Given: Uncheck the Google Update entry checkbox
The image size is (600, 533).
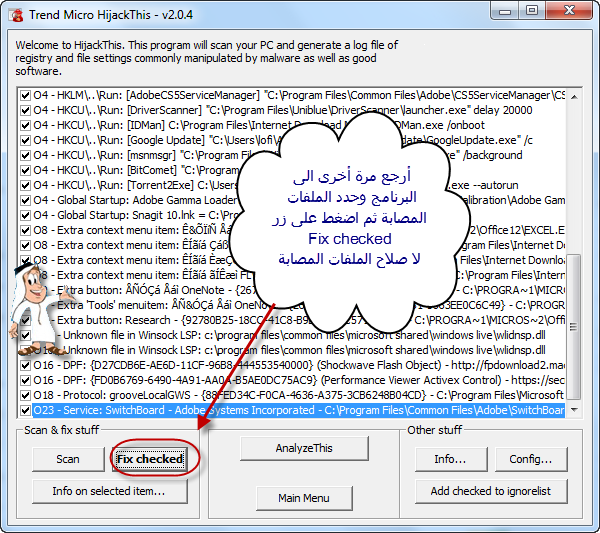Looking at the screenshot, I should coord(25,140).
